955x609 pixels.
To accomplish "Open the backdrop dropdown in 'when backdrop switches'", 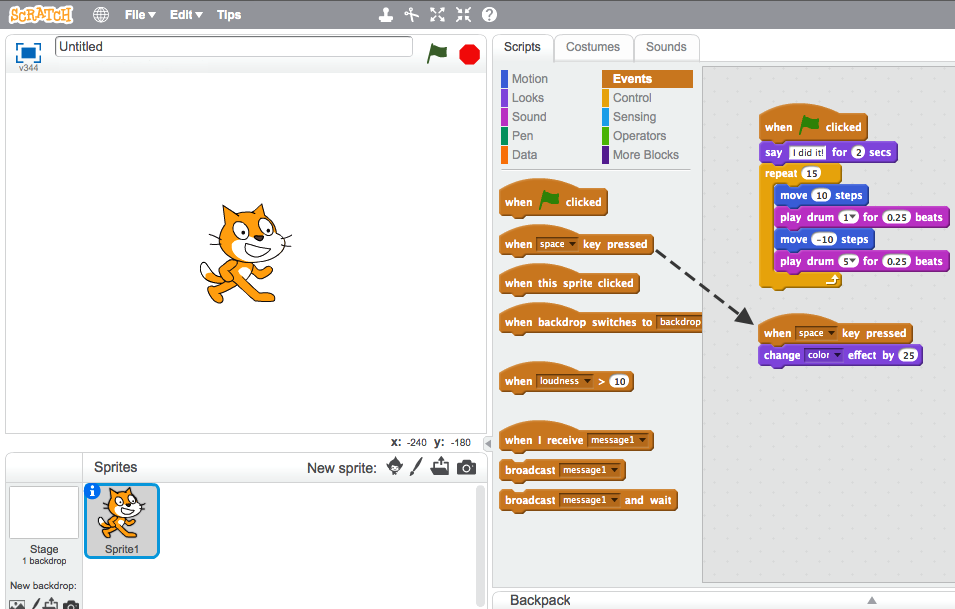I will click(679, 322).
